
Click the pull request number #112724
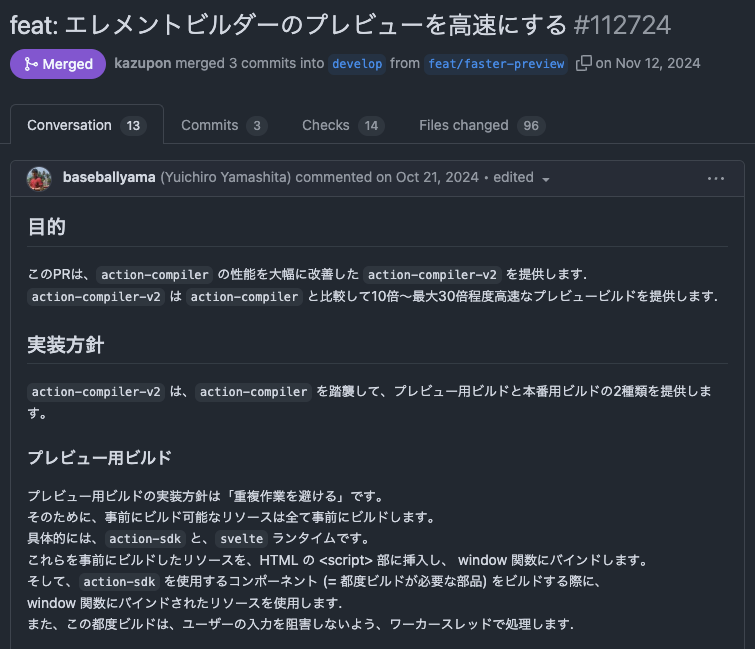[x=622, y=25]
